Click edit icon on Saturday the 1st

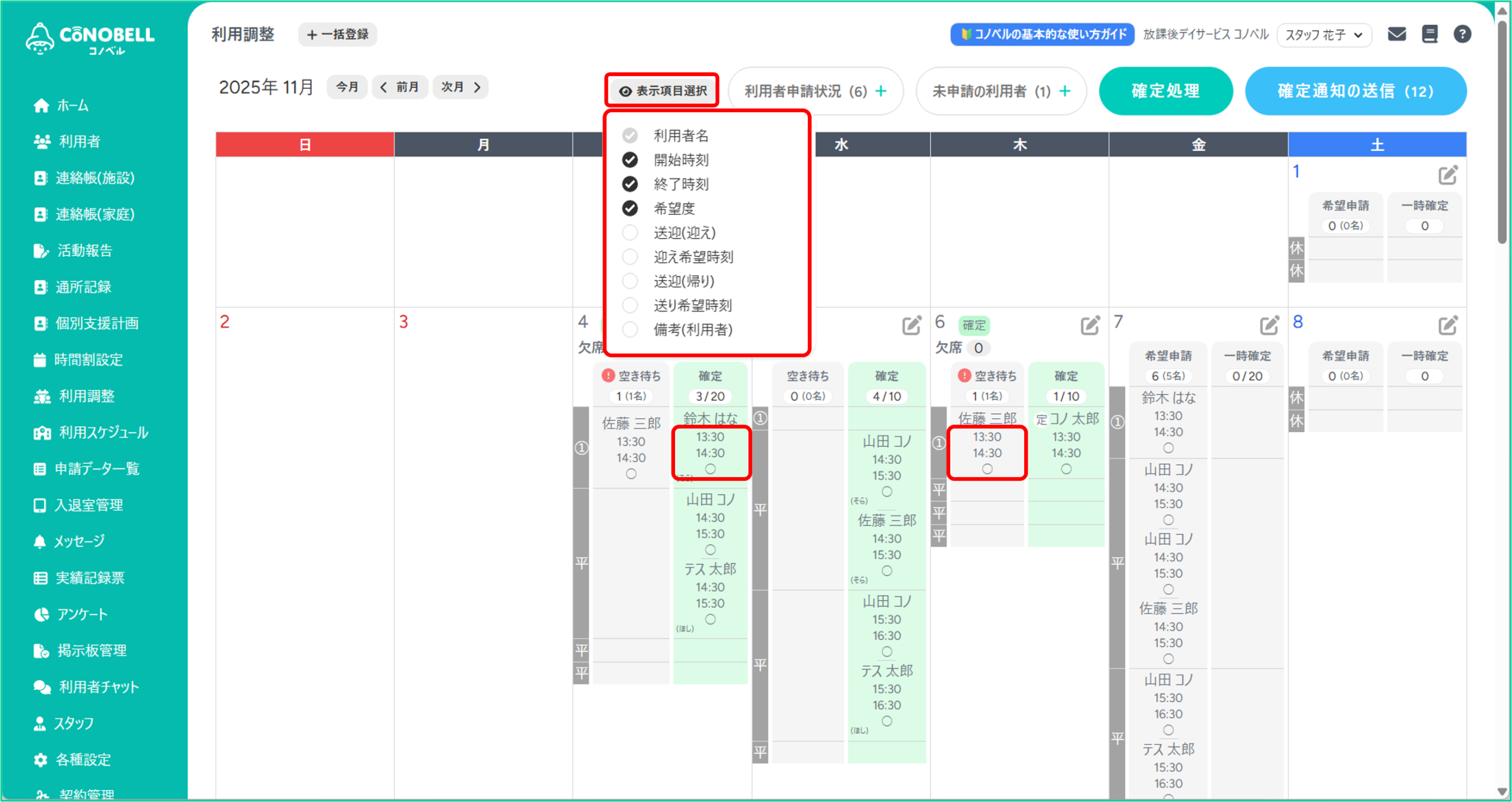1448,175
